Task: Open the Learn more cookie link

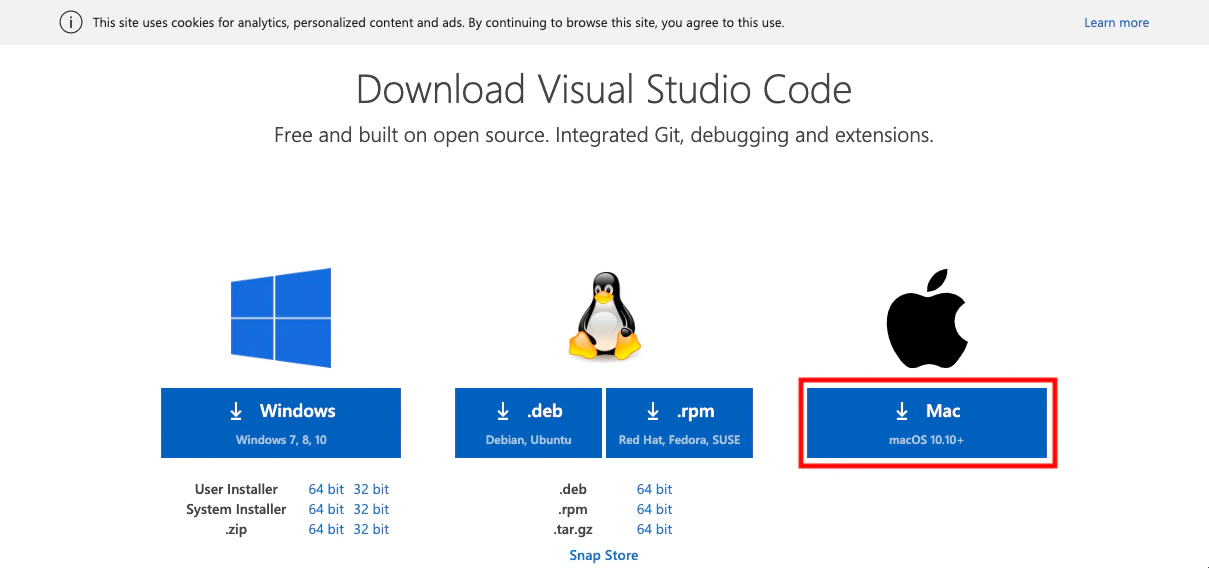Action: 1116,22
